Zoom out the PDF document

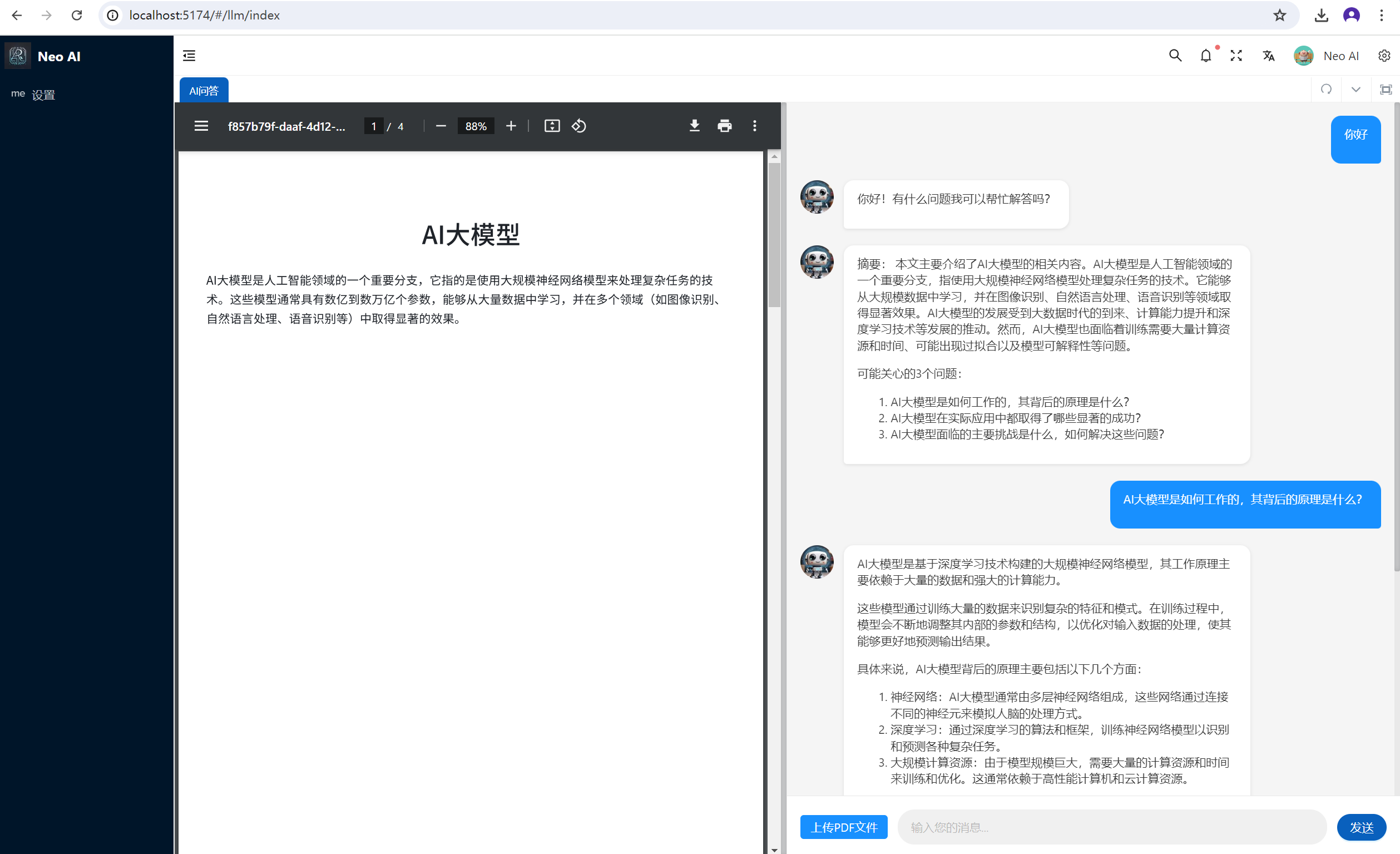[441, 126]
